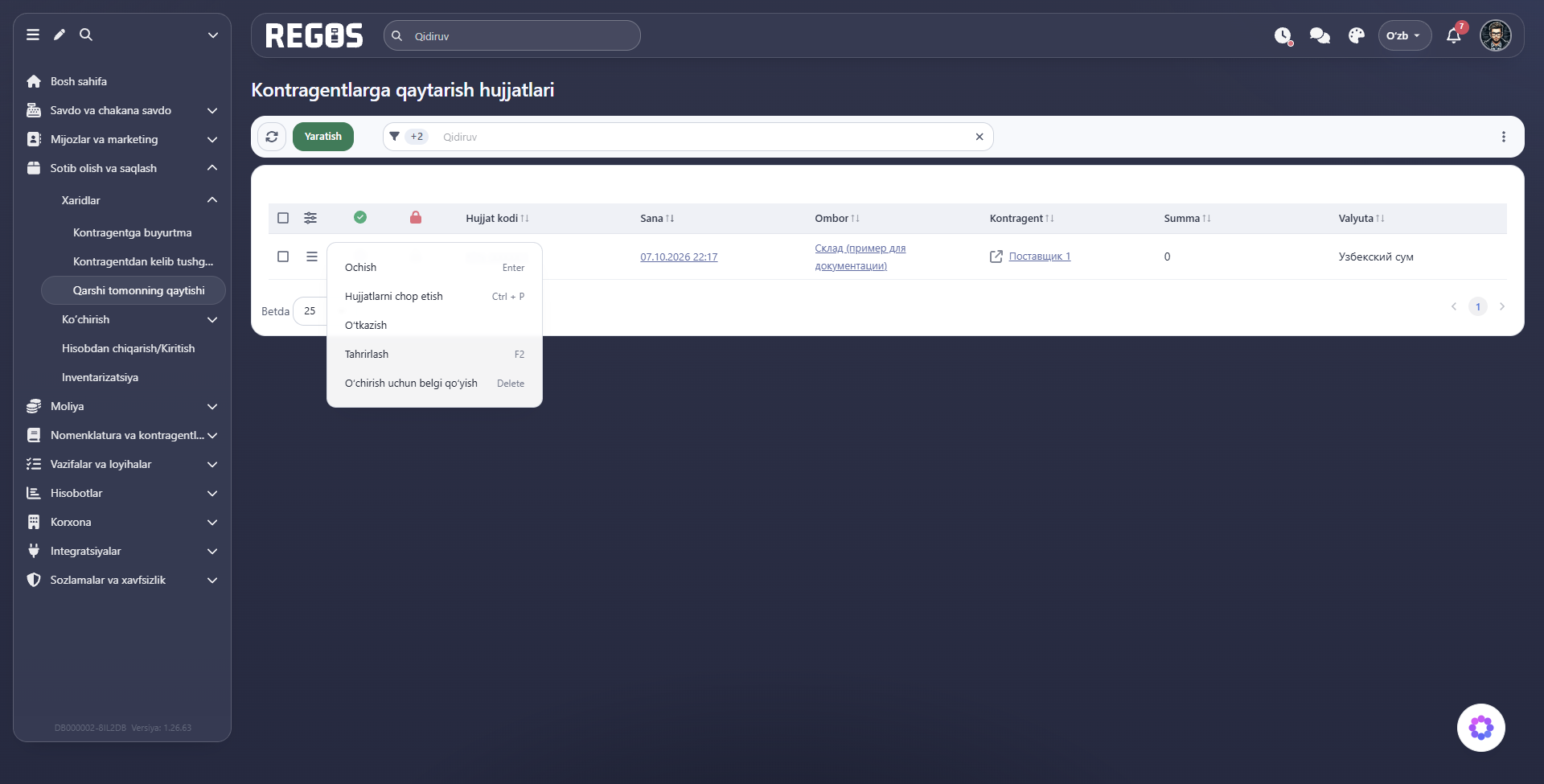Click the external link icon beside Поставщик 1
Image resolution: width=1544 pixels, height=784 pixels.
click(x=996, y=257)
